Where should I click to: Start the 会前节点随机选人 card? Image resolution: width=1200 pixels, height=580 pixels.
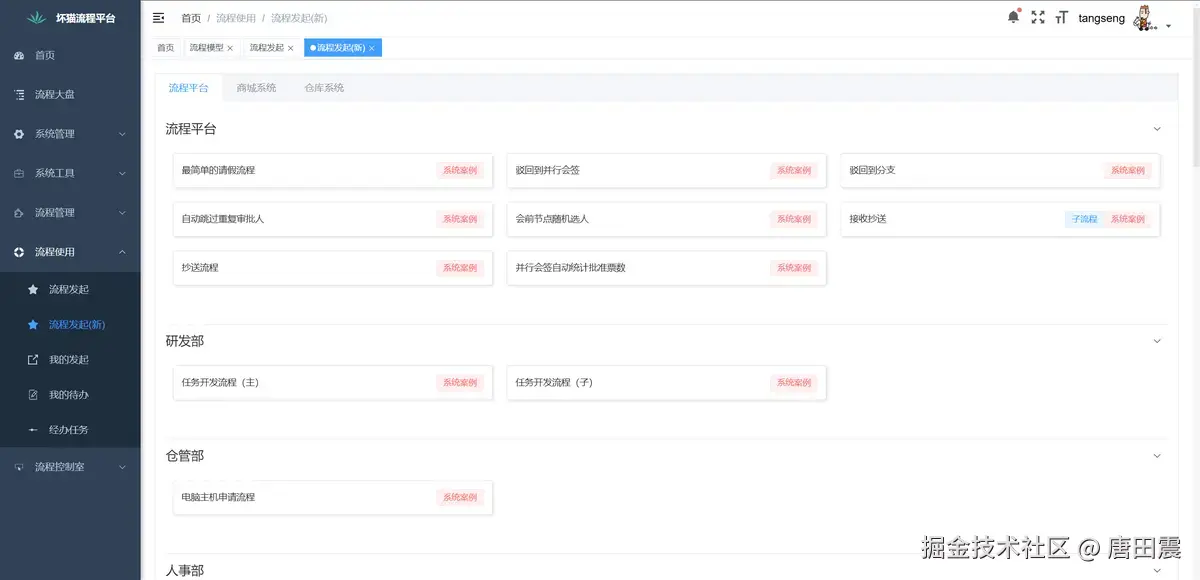click(667, 219)
